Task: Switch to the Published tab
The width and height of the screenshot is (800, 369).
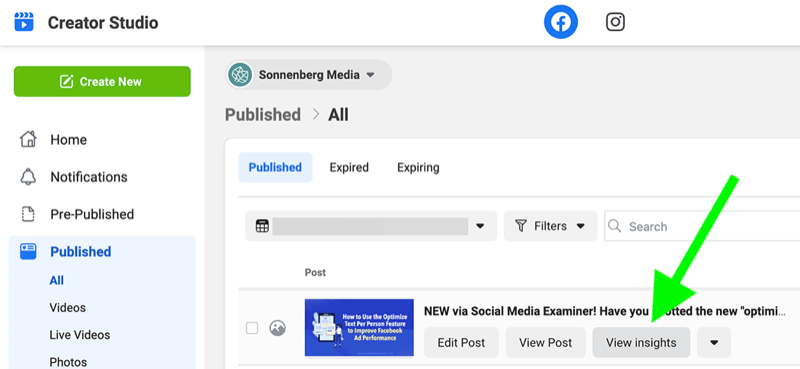Action: click(275, 167)
